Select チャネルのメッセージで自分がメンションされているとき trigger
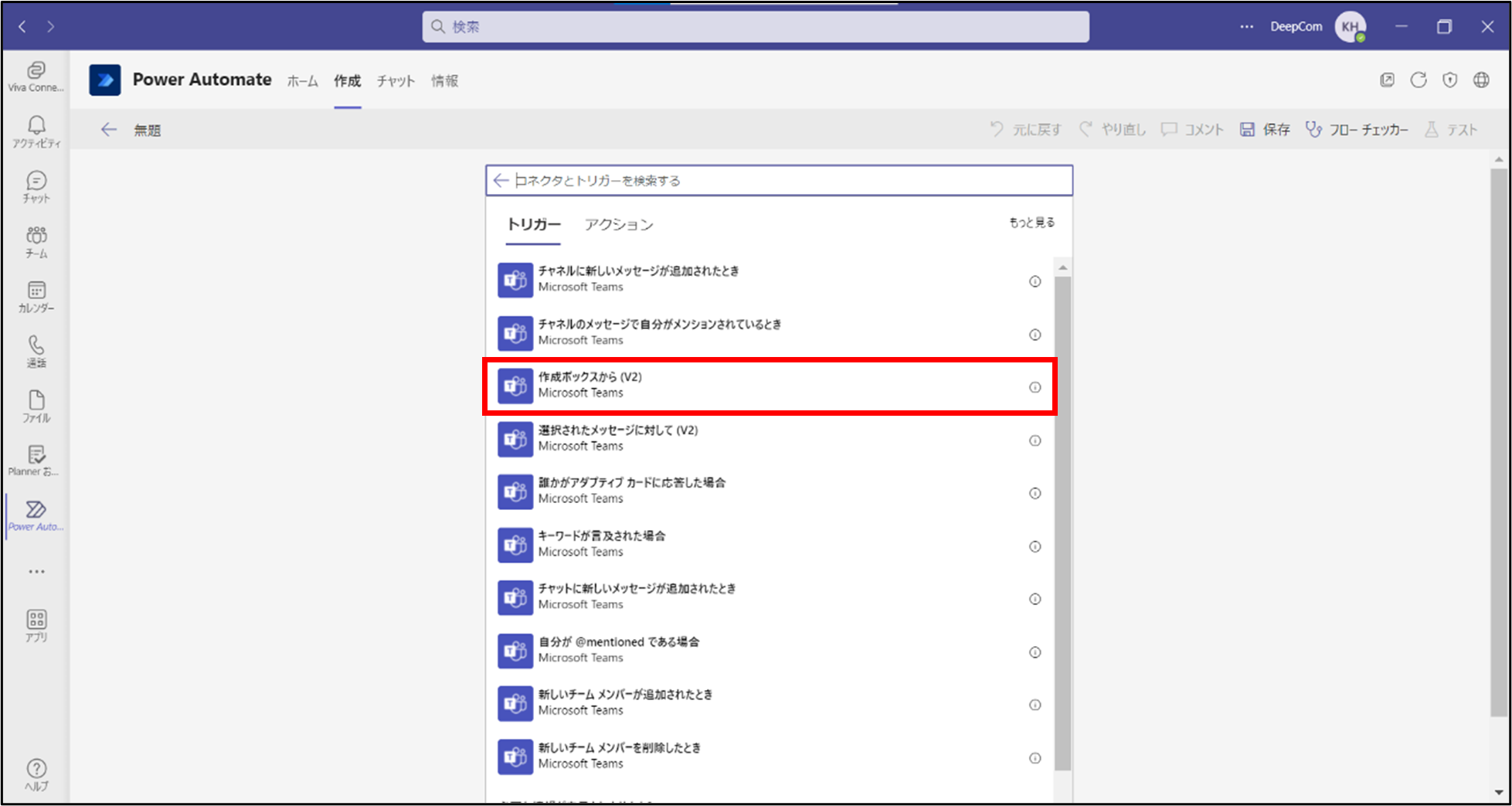Screen dimensions: 1512x806 770,332
